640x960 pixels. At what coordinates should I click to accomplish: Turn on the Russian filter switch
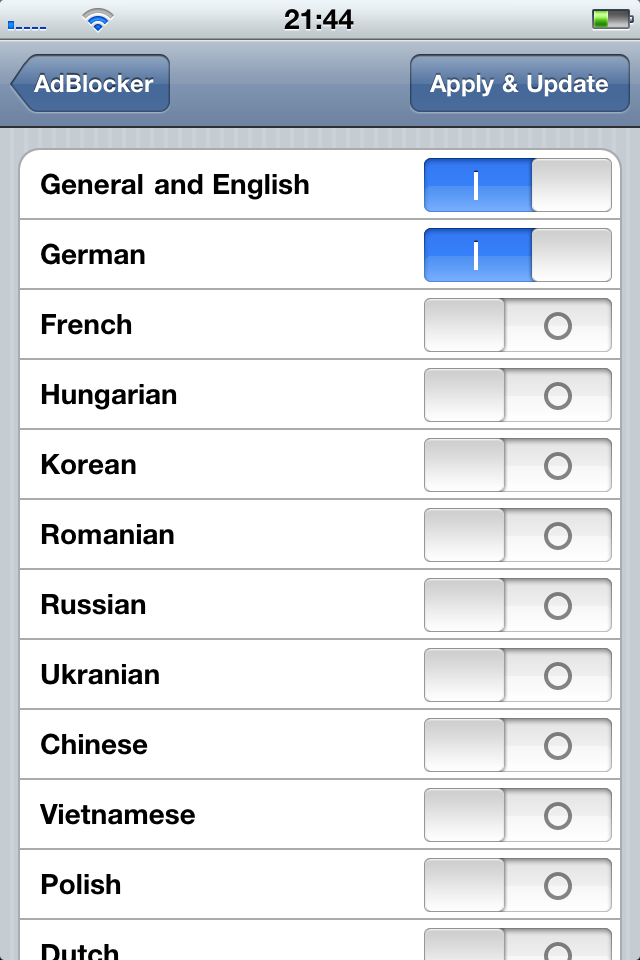(x=517, y=605)
